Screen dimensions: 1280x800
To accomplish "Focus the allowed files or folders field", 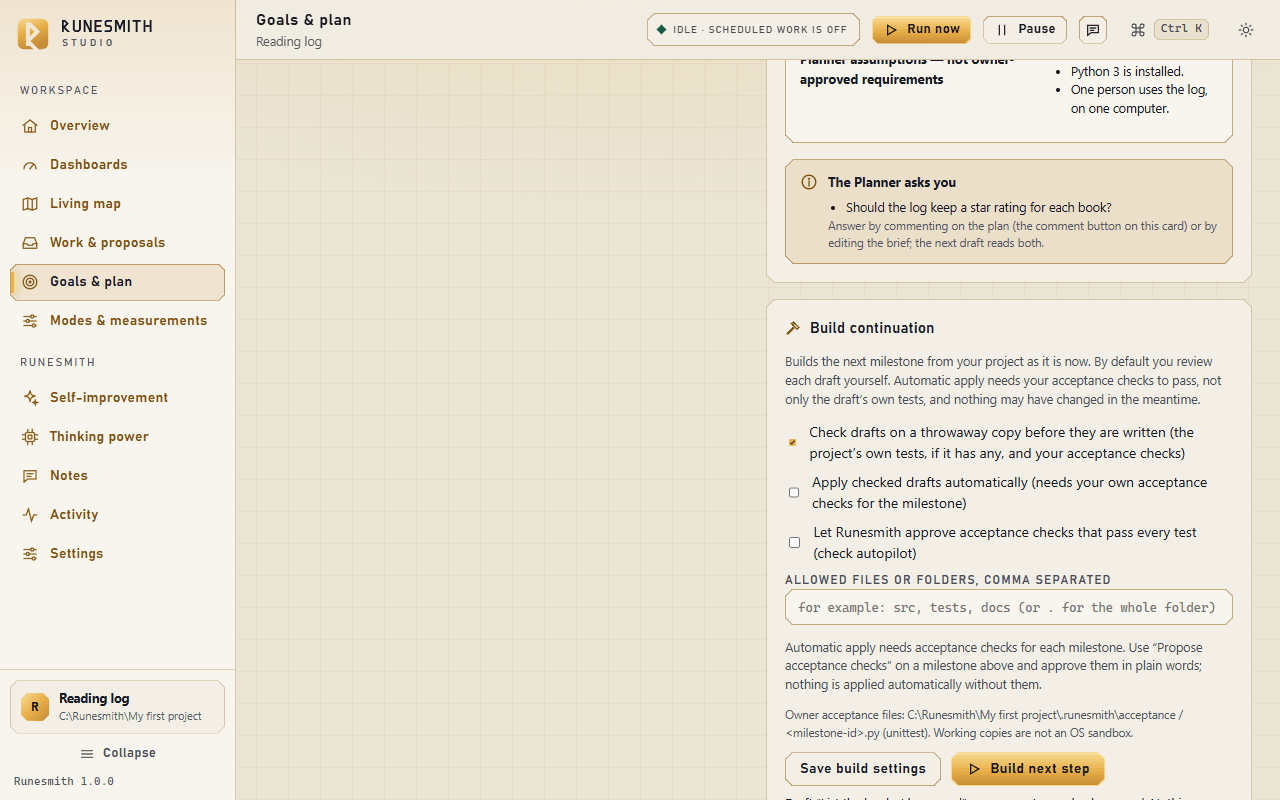I will 1008,607.
